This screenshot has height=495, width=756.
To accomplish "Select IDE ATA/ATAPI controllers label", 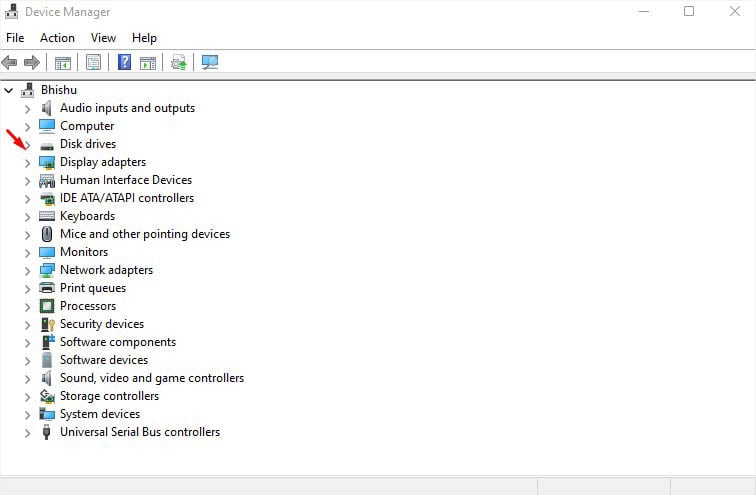I will coord(127,198).
